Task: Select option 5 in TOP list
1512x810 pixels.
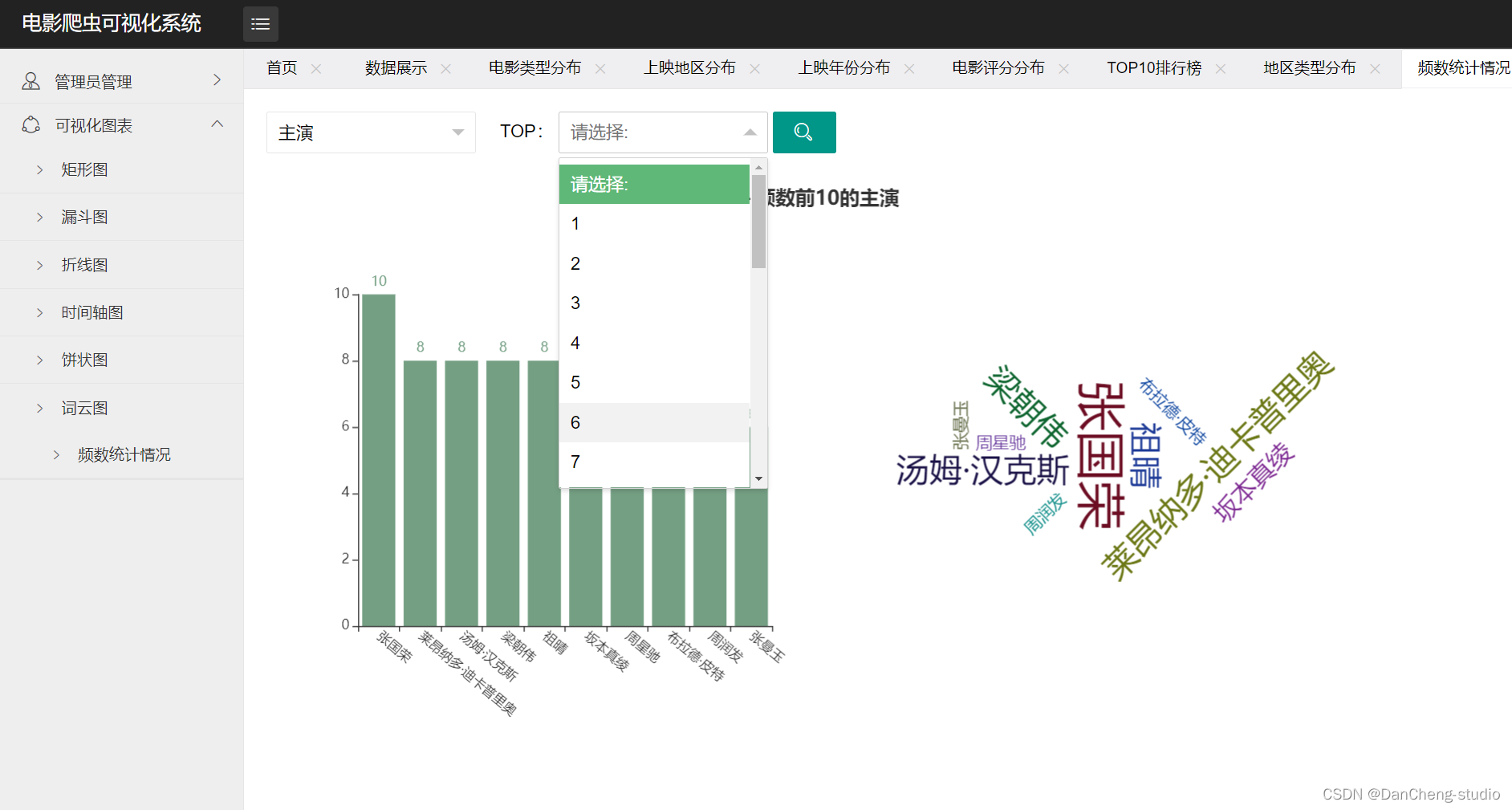Action: 654,383
